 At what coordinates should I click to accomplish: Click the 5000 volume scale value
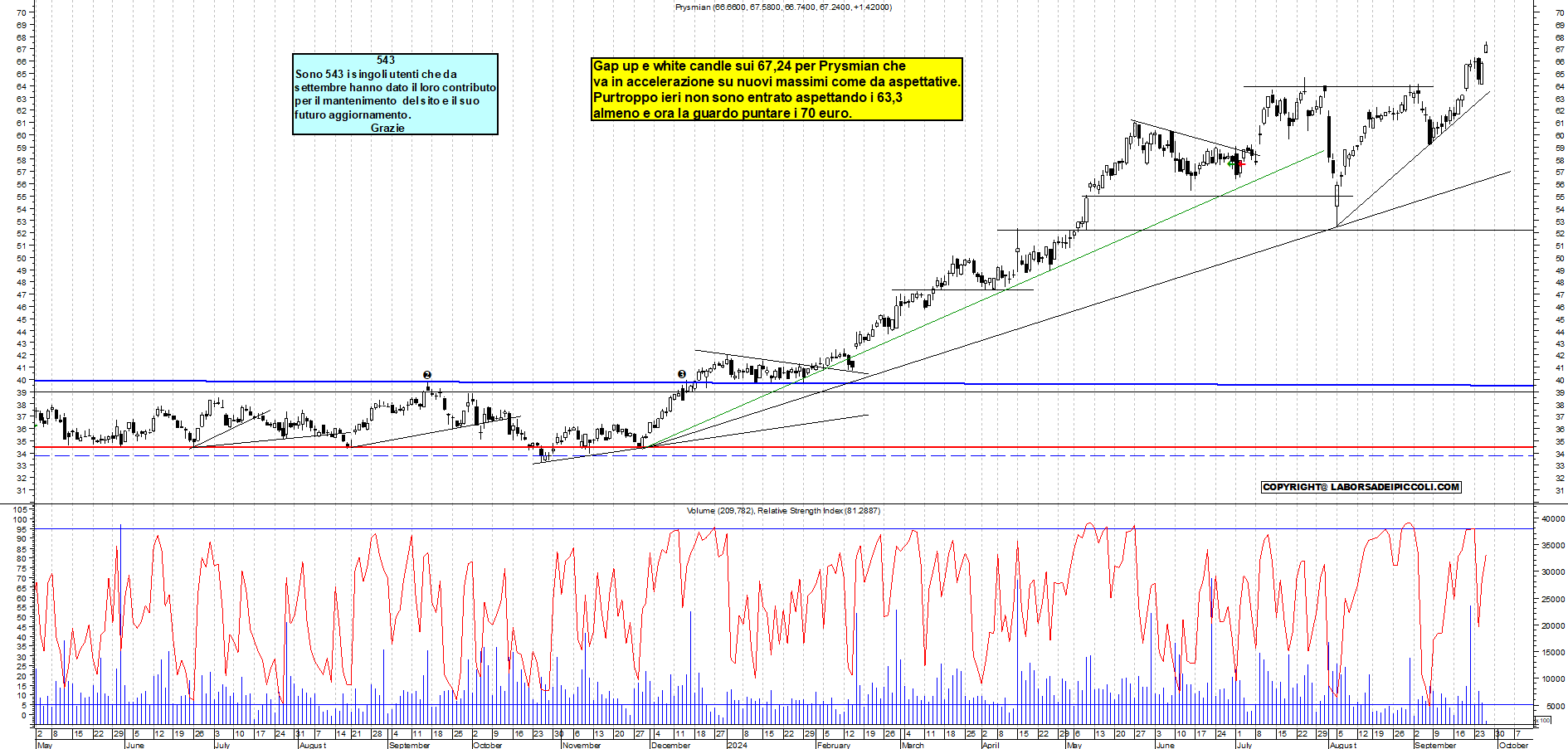pyautogui.click(x=1556, y=706)
